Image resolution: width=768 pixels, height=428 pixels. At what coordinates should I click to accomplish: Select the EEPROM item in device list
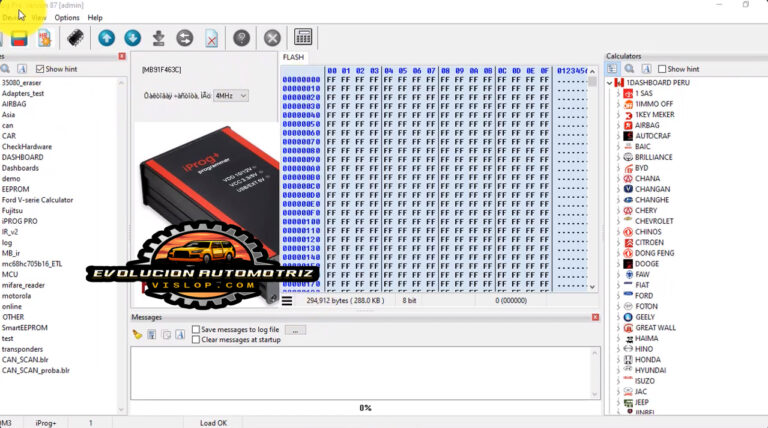(16, 189)
